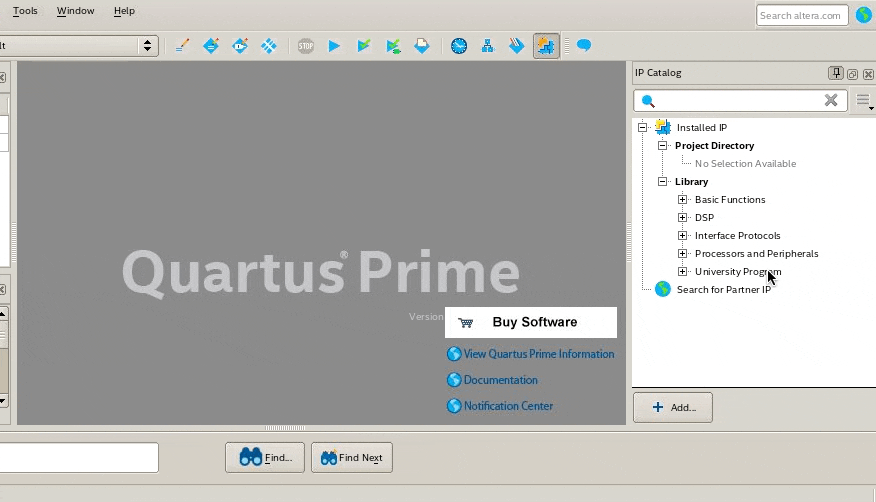This screenshot has width=876, height=502.
Task: Open the Chip Planner toolbar icon
Action: pos(269,46)
